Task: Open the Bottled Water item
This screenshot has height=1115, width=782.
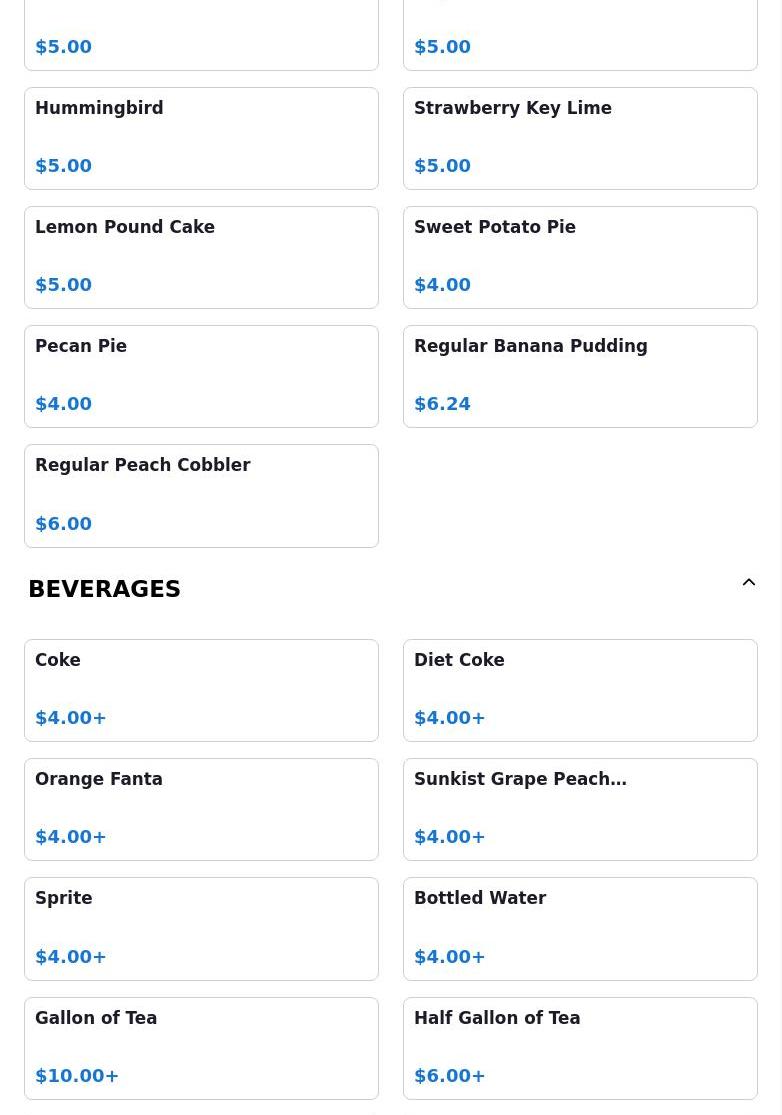Action: coord(580,929)
